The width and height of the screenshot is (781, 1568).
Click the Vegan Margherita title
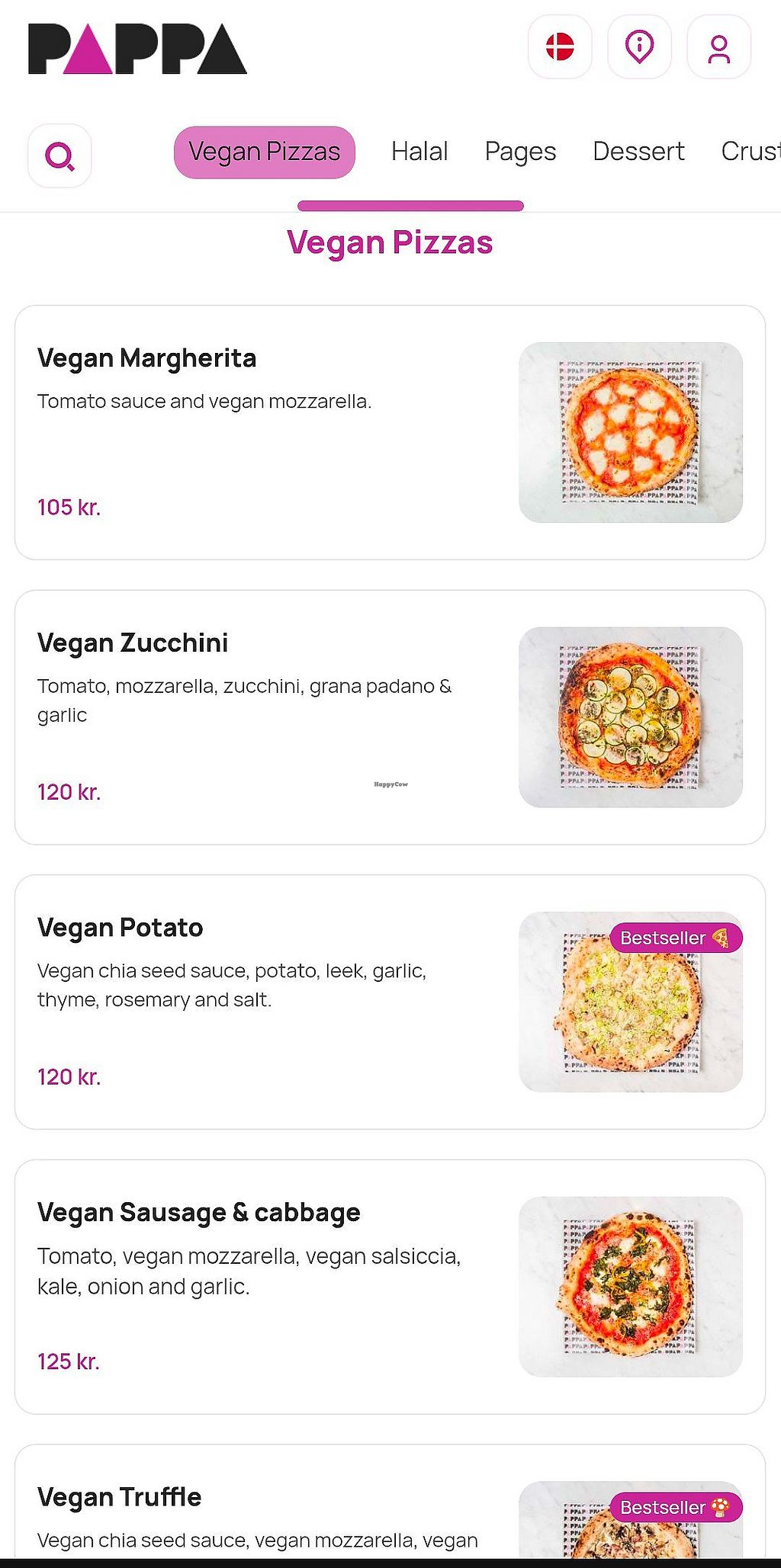tap(146, 358)
